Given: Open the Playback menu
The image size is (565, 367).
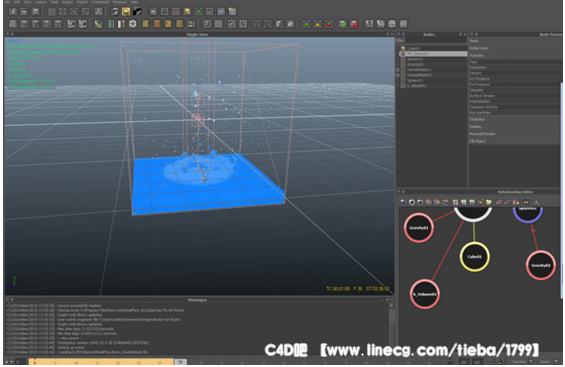Looking at the screenshot, I should [120, 2].
